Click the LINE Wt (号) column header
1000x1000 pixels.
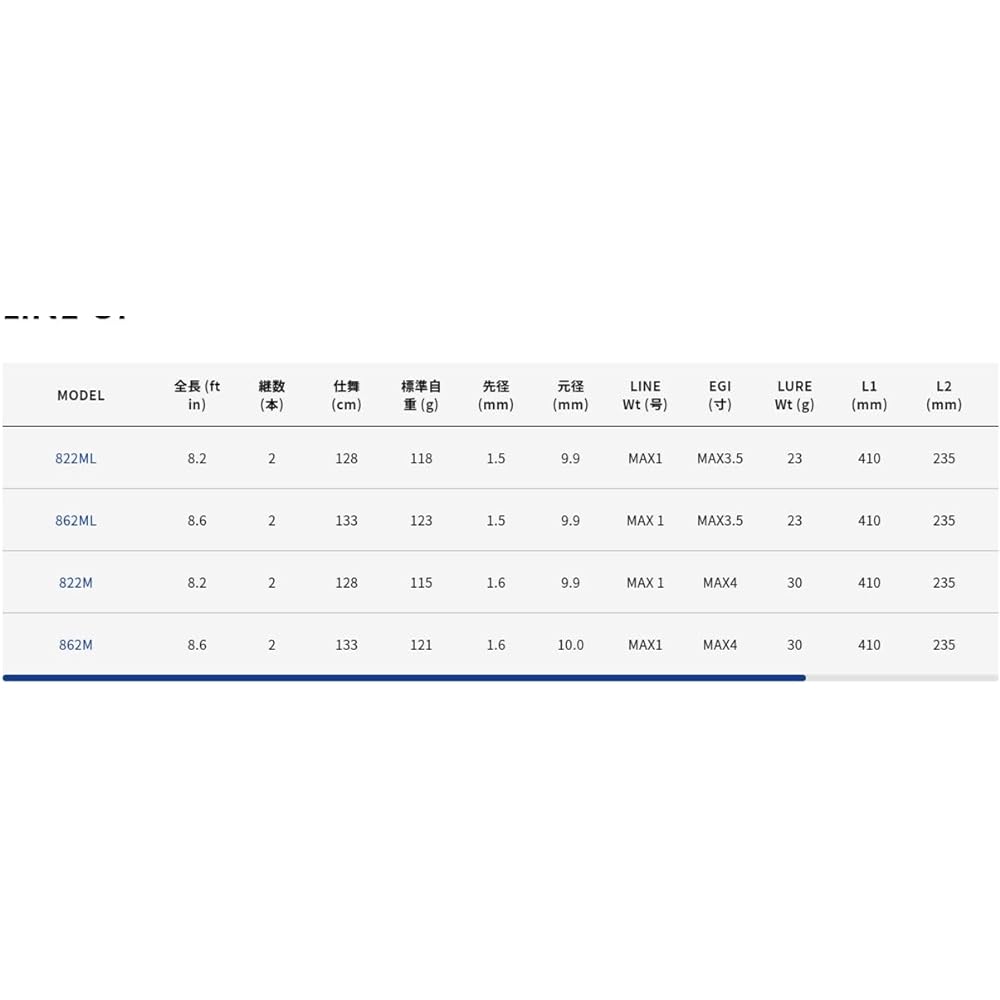pyautogui.click(x=645, y=395)
